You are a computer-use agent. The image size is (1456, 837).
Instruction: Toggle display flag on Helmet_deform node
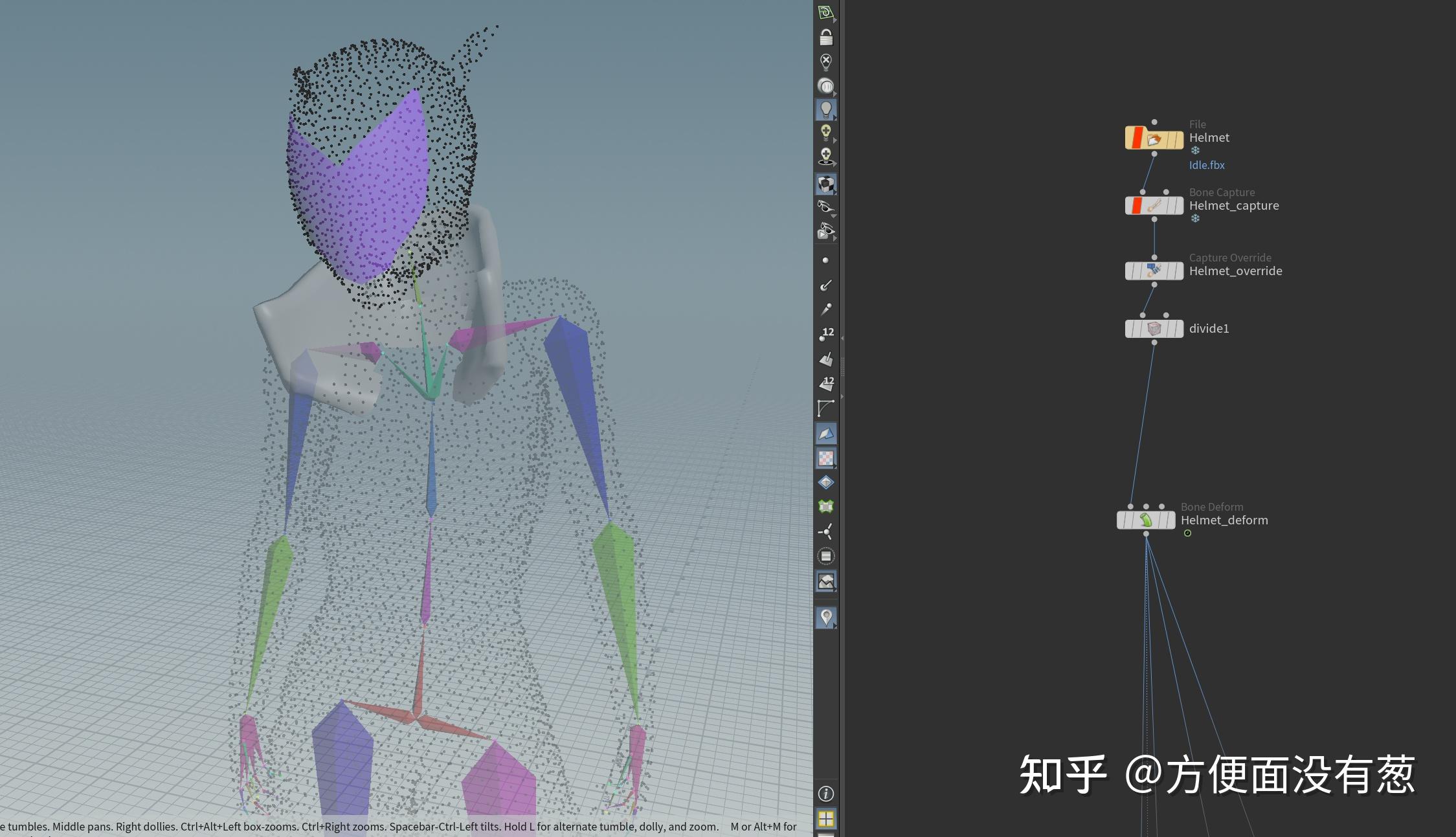pos(1170,520)
